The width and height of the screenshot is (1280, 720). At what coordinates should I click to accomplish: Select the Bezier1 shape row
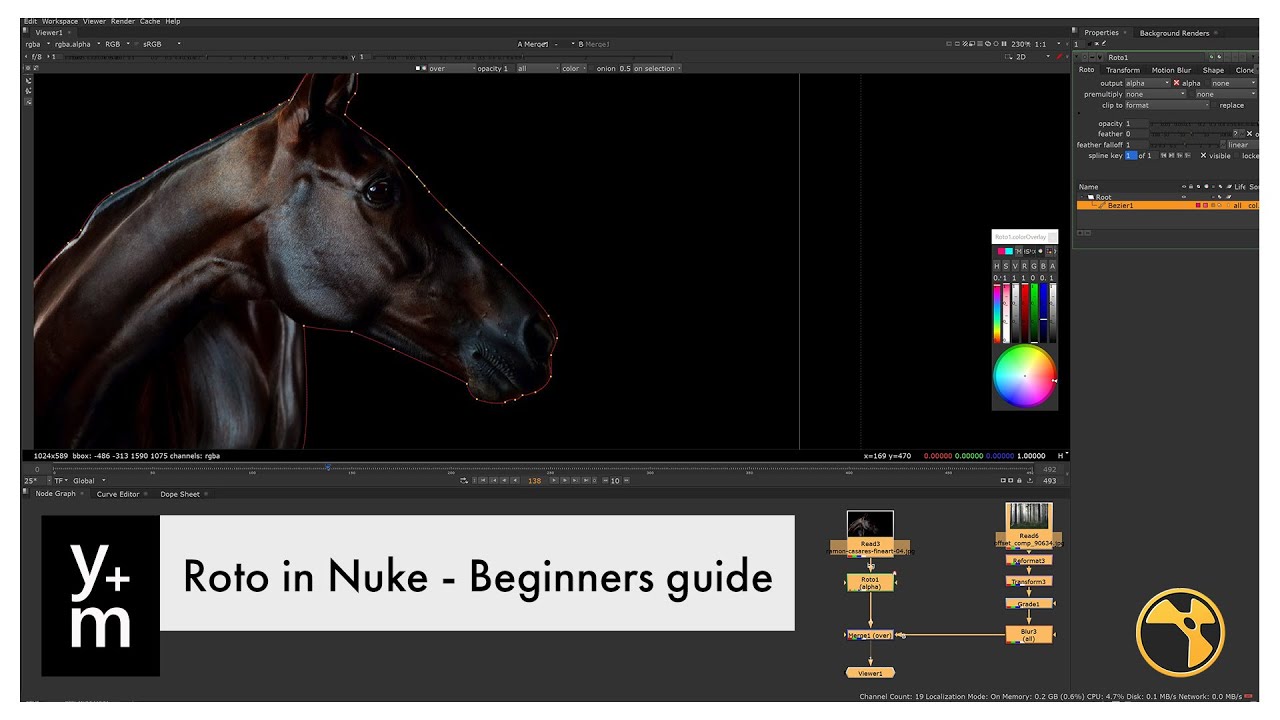1167,205
